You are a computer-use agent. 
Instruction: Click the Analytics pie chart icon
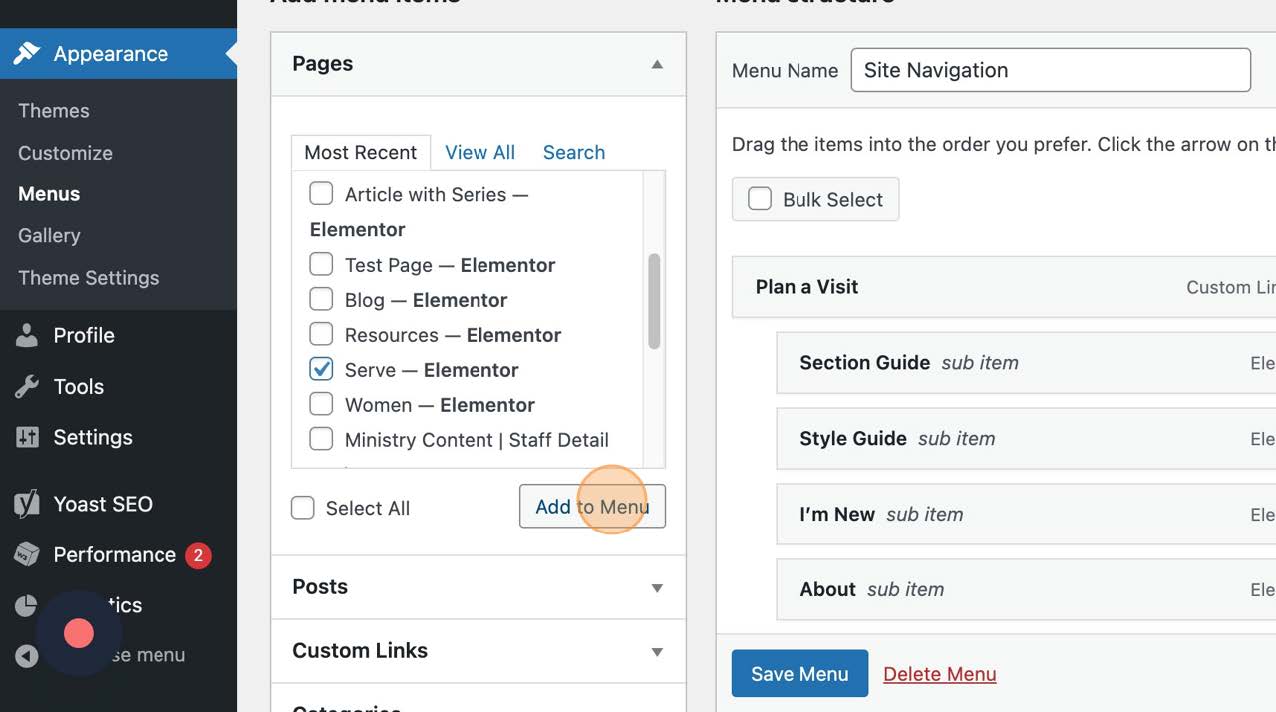click(26, 604)
